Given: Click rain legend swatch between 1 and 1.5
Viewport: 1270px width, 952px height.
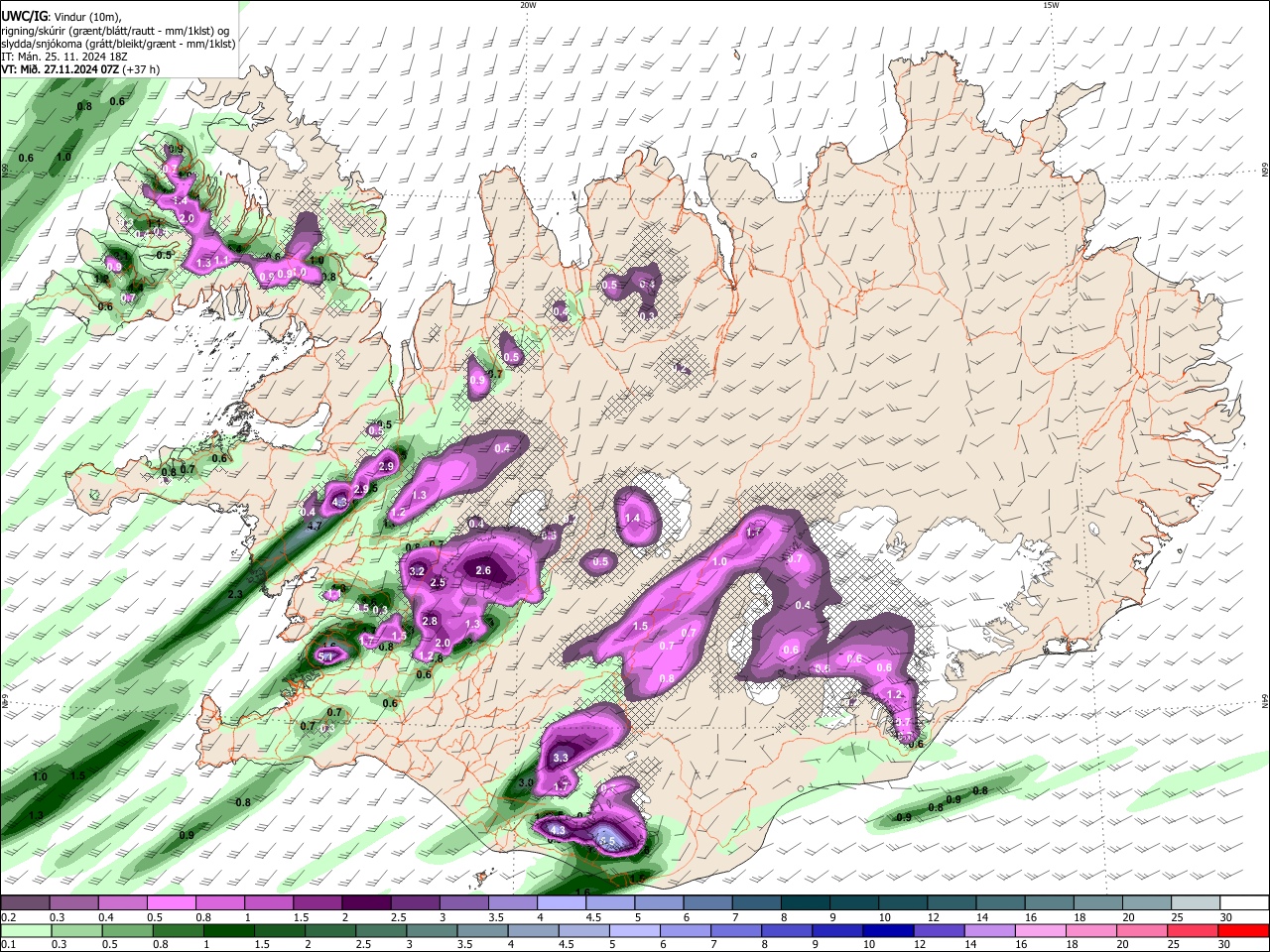Looking at the screenshot, I should pyautogui.click(x=229, y=931).
